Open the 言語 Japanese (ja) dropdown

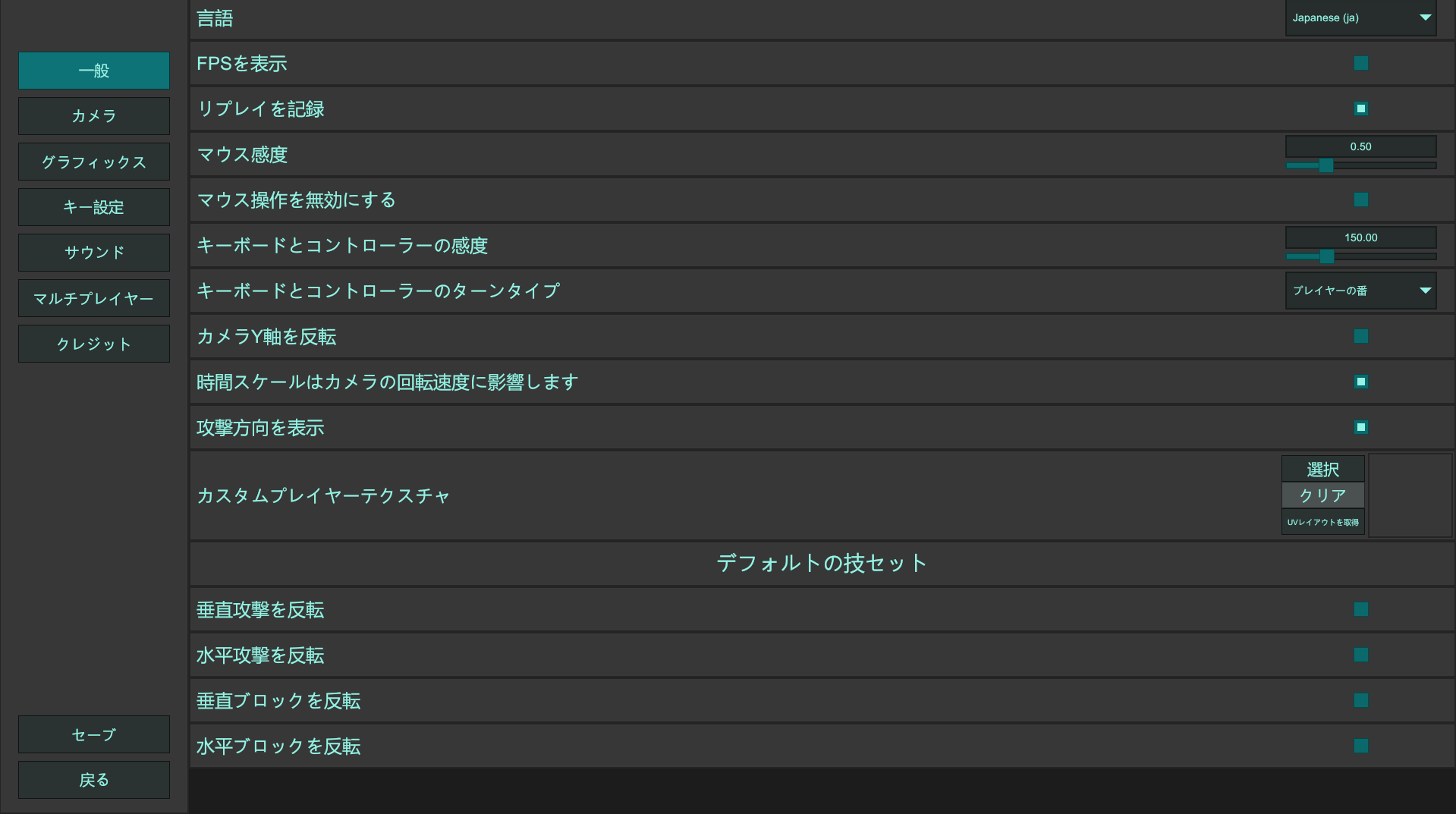pos(1360,18)
